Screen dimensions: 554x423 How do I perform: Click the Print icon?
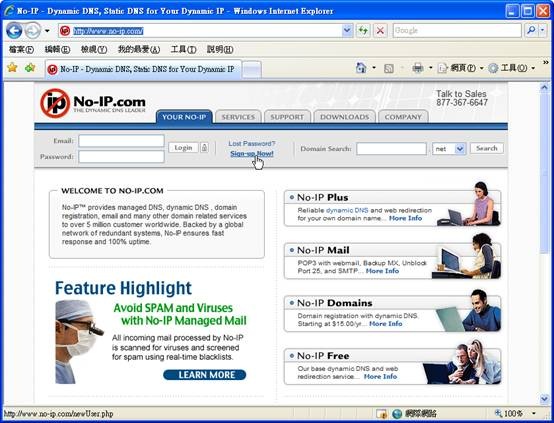(x=418, y=67)
